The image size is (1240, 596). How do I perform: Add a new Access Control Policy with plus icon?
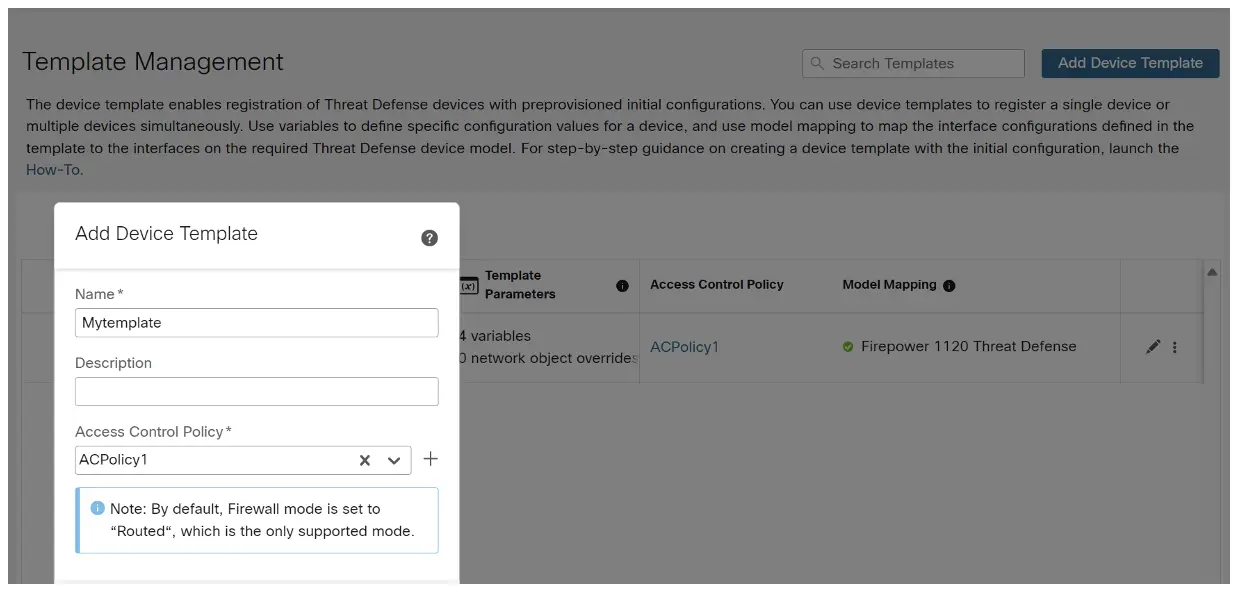pos(430,459)
